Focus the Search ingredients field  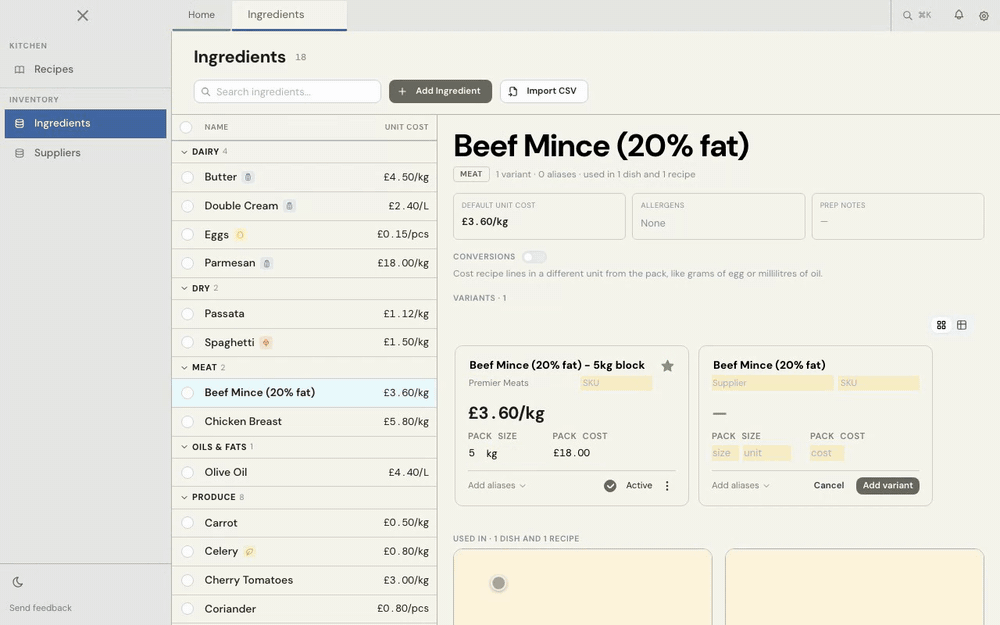click(x=287, y=91)
